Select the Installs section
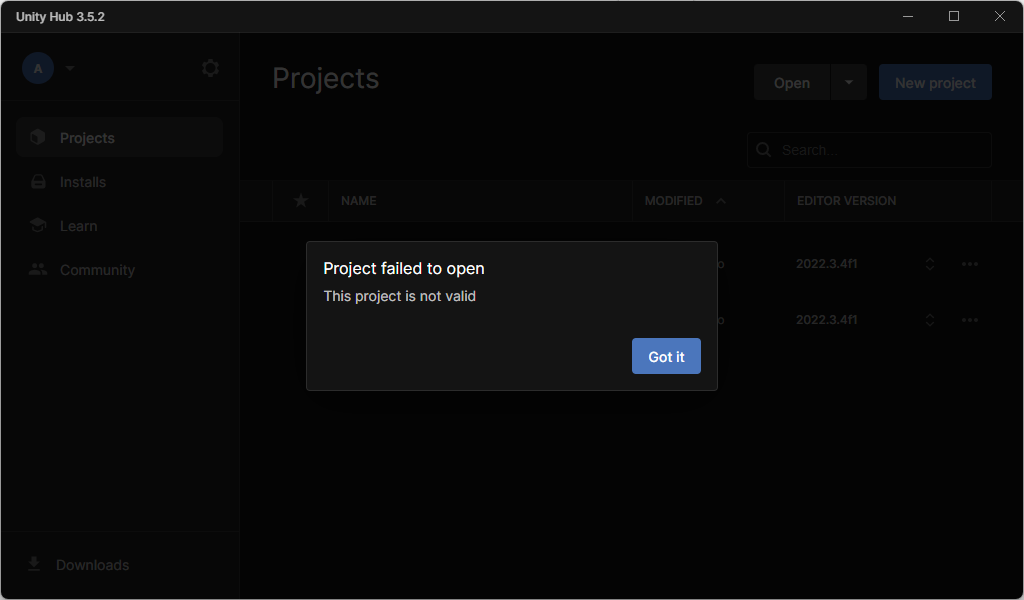The image size is (1024, 600). 84,182
